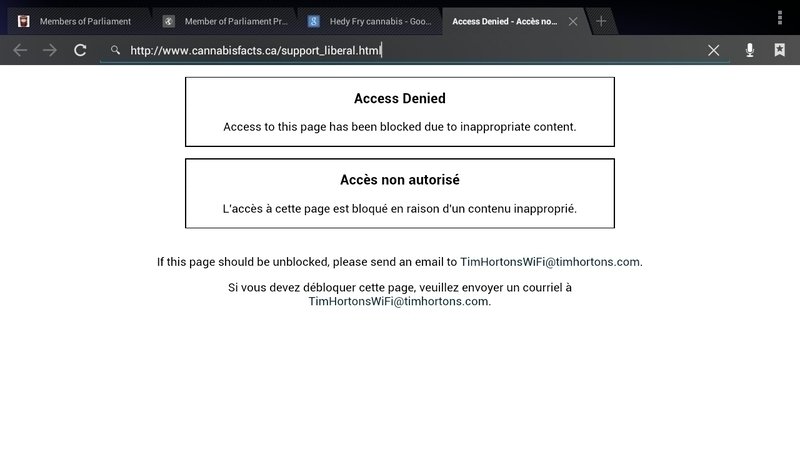Go back to the previous page

[20, 50]
